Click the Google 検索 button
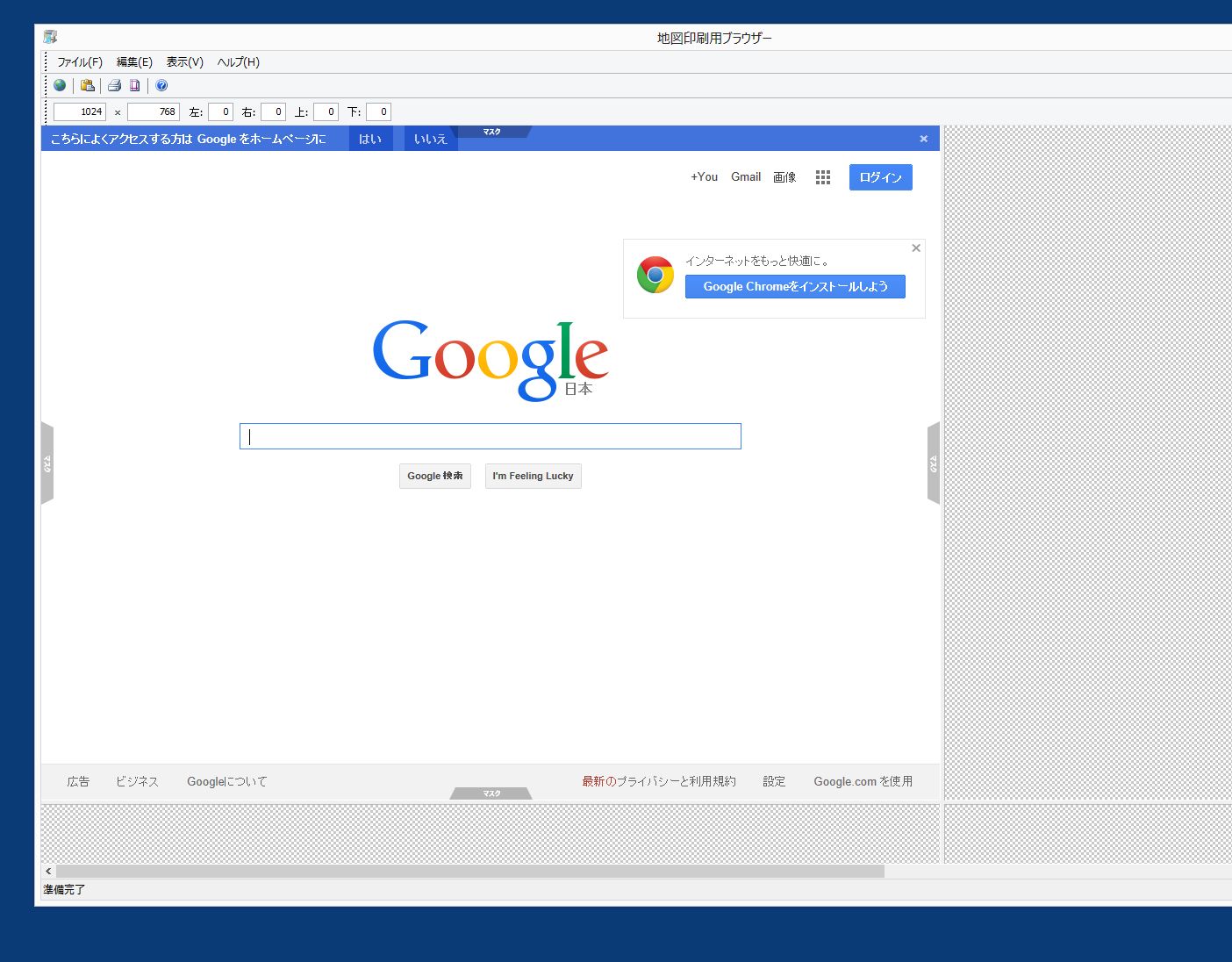The height and width of the screenshot is (962, 1232). coord(435,476)
